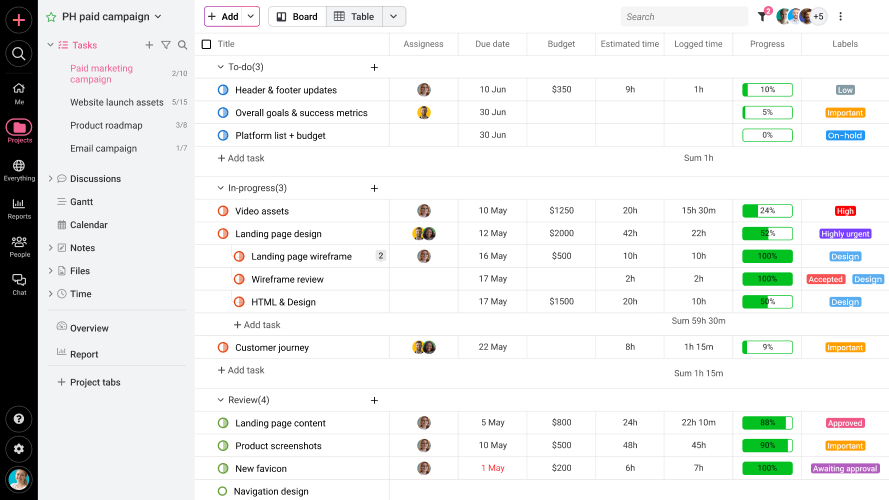Open the view dropdown next to Table
This screenshot has height=500, width=889.
394,17
